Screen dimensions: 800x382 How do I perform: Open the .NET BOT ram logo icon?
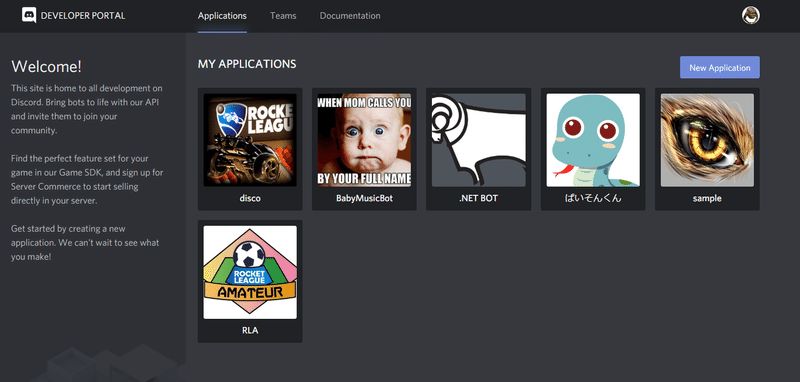click(x=479, y=140)
